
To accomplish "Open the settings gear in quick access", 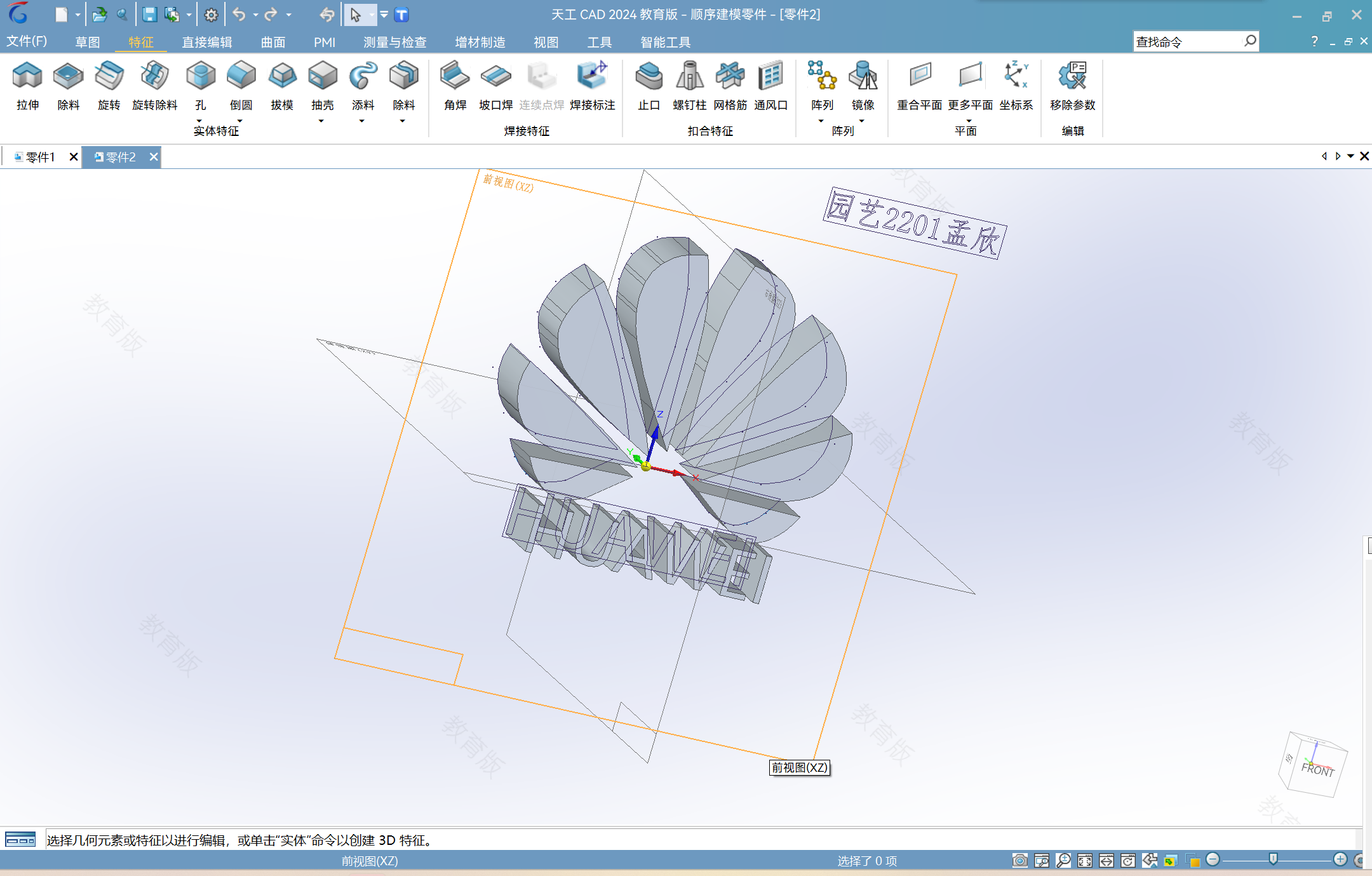I will click(x=211, y=15).
